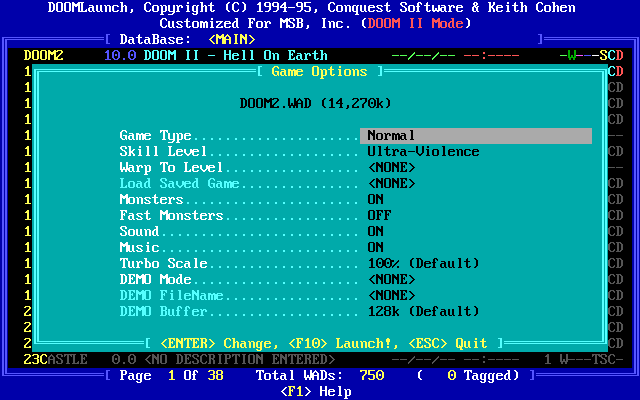Change Turbo Scale 100% (Default) value
This screenshot has height=400, width=640.
pos(423,263)
